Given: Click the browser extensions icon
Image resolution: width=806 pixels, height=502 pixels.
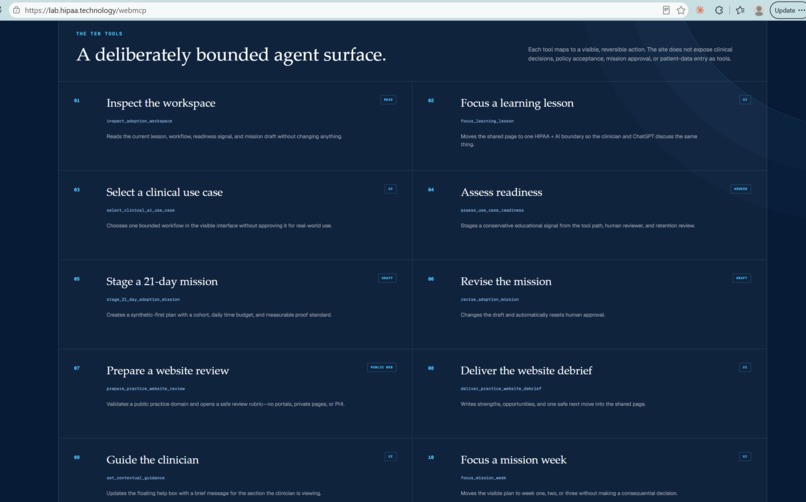Looking at the screenshot, I should point(719,10).
